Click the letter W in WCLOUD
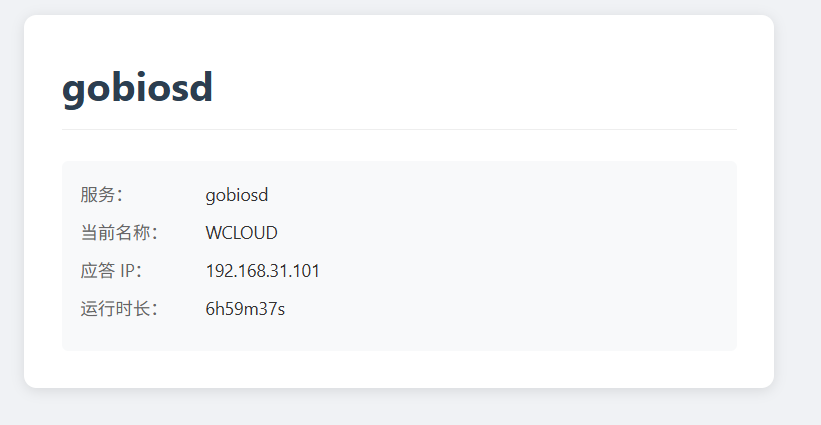821x425 pixels. tap(214, 233)
